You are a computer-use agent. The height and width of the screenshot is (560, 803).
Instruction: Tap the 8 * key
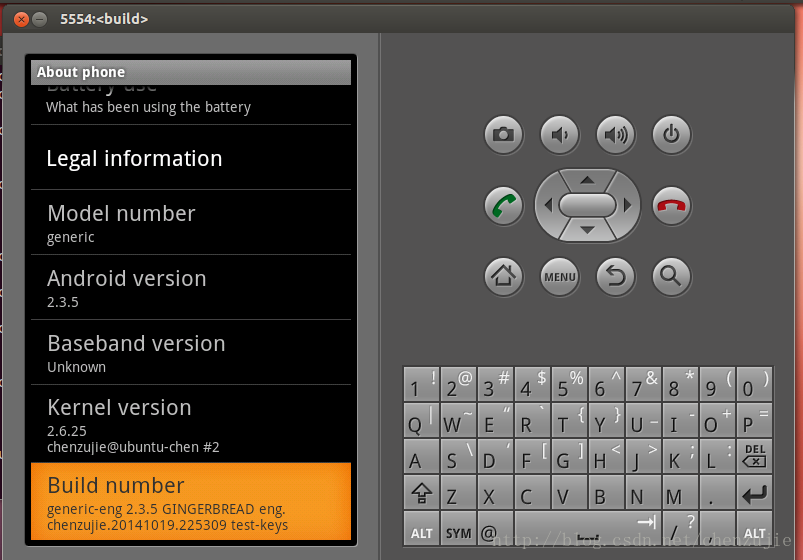[x=680, y=384]
